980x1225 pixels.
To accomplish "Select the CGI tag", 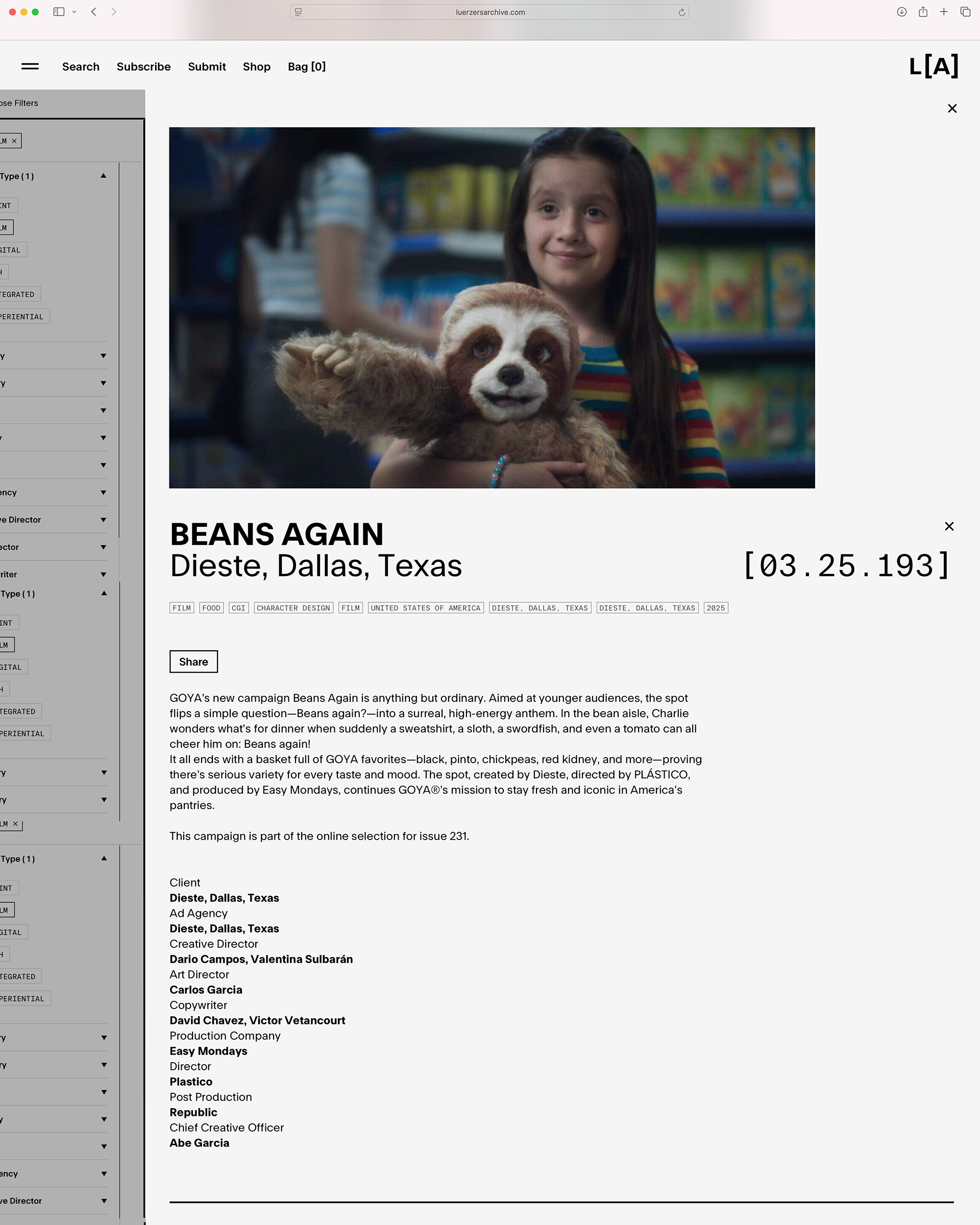I will pyautogui.click(x=238, y=608).
